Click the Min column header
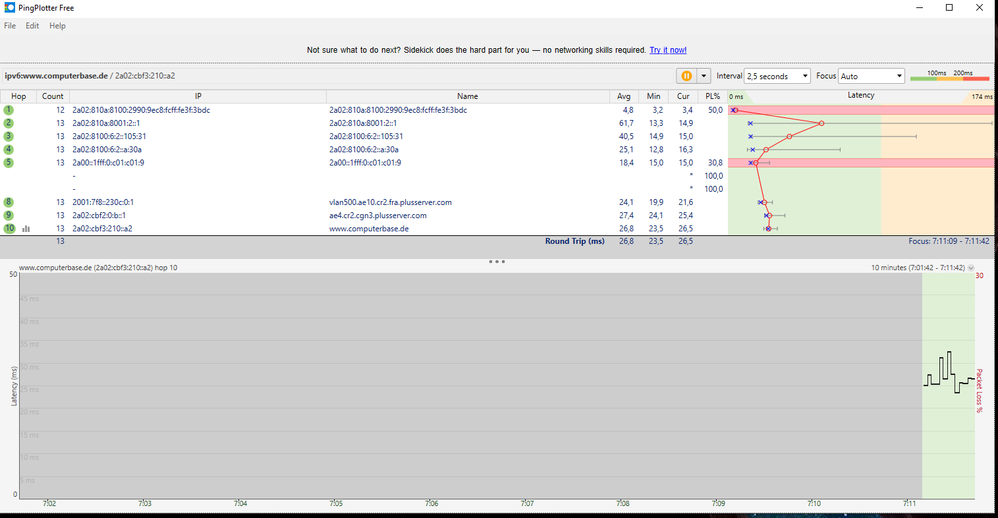Screen dimensions: 998x518 [x=654, y=96]
